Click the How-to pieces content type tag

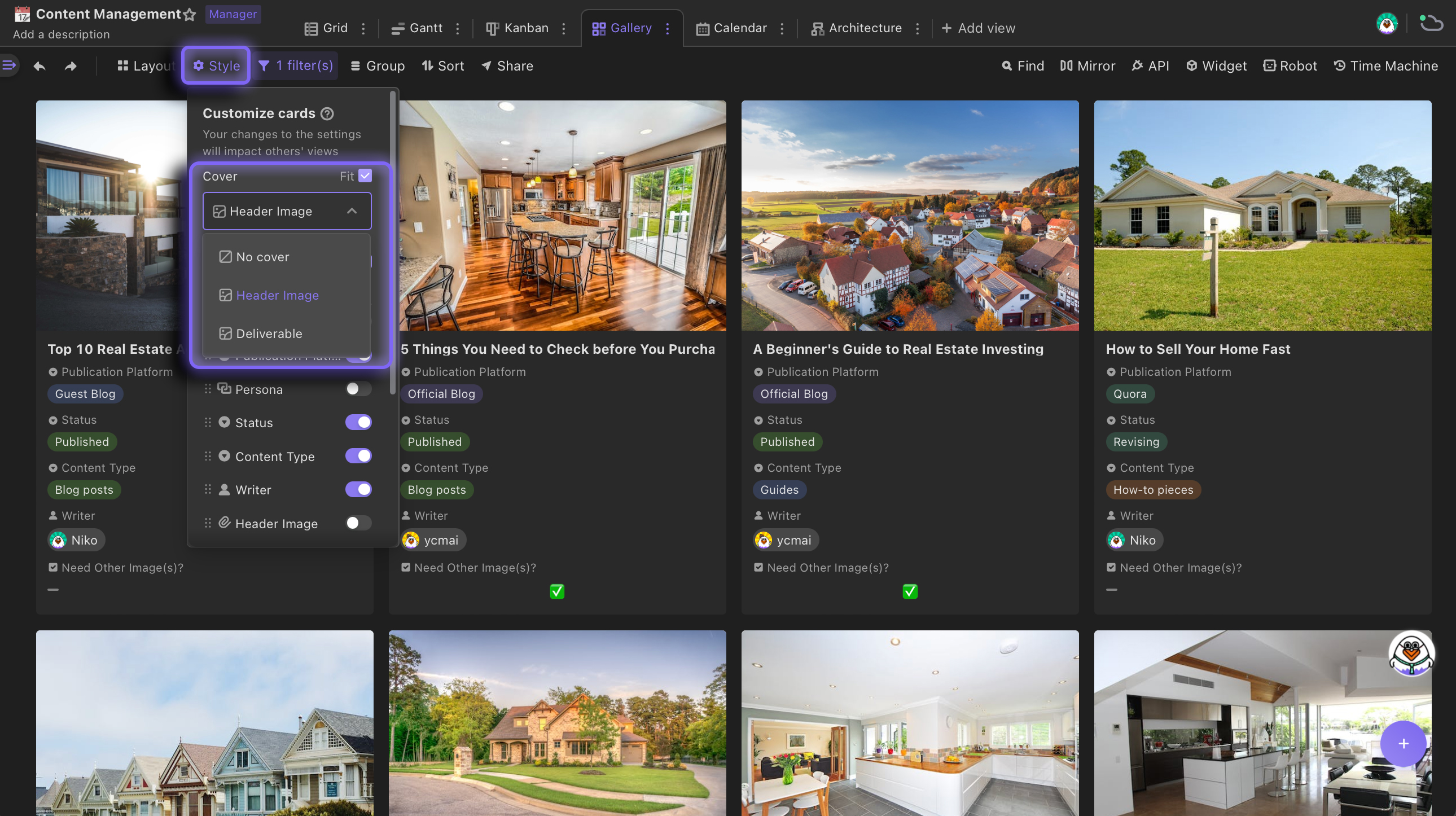point(1153,490)
